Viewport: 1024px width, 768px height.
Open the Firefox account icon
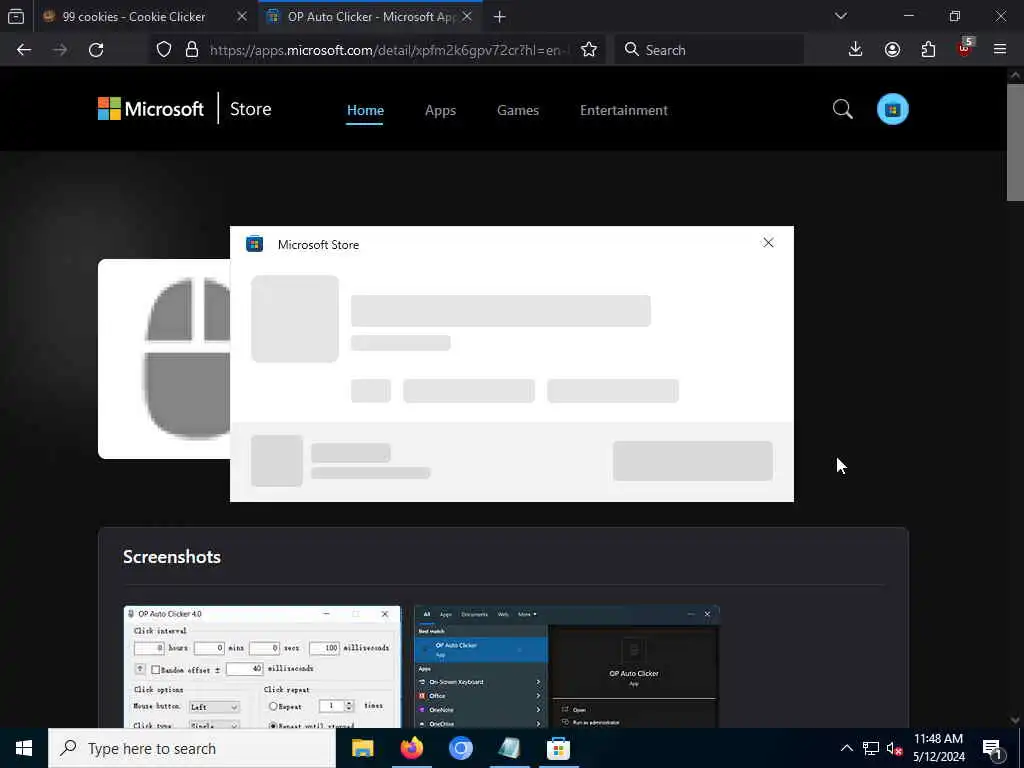click(x=892, y=50)
